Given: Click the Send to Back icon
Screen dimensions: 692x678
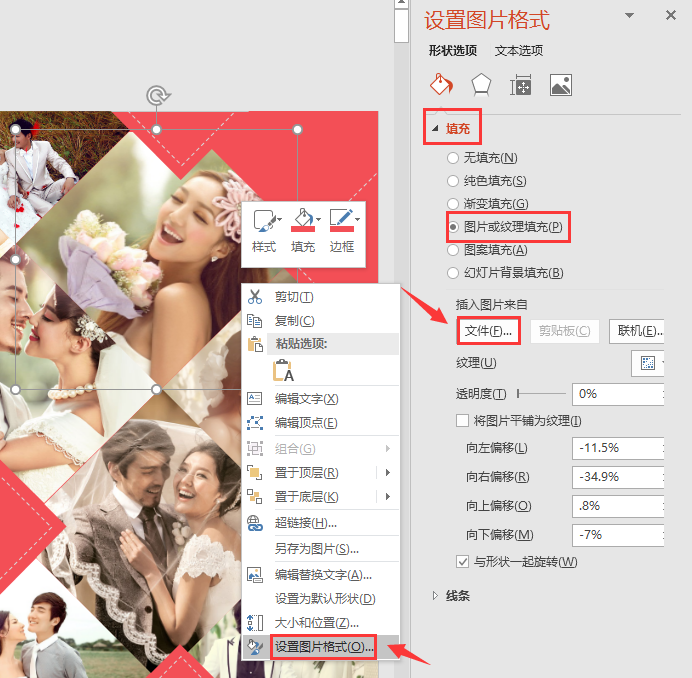Looking at the screenshot, I should 255,496.
